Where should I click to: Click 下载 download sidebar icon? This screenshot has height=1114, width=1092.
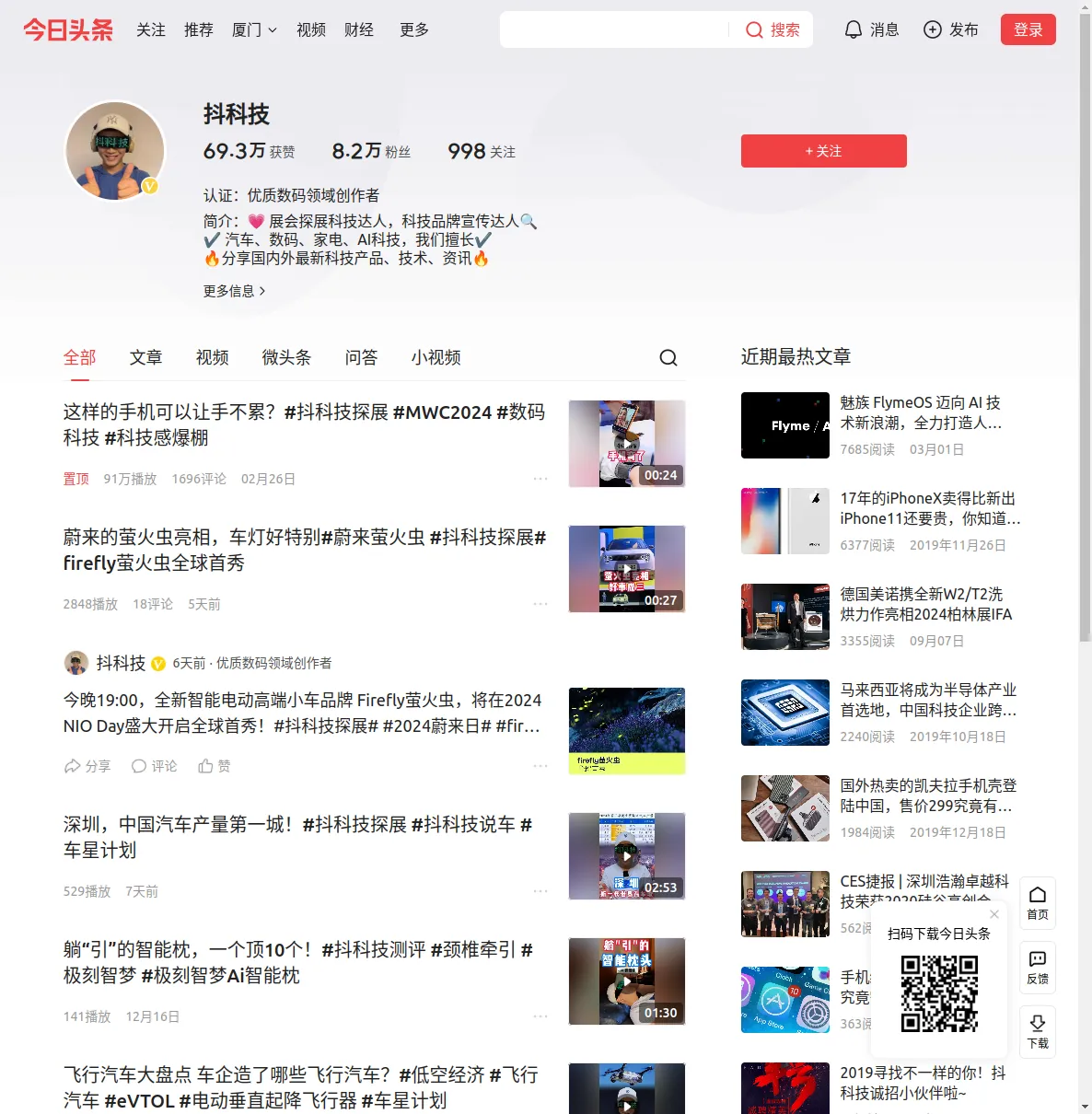[x=1038, y=1032]
